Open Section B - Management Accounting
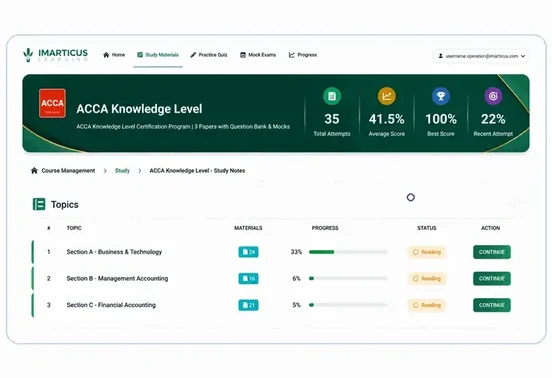 117,278
